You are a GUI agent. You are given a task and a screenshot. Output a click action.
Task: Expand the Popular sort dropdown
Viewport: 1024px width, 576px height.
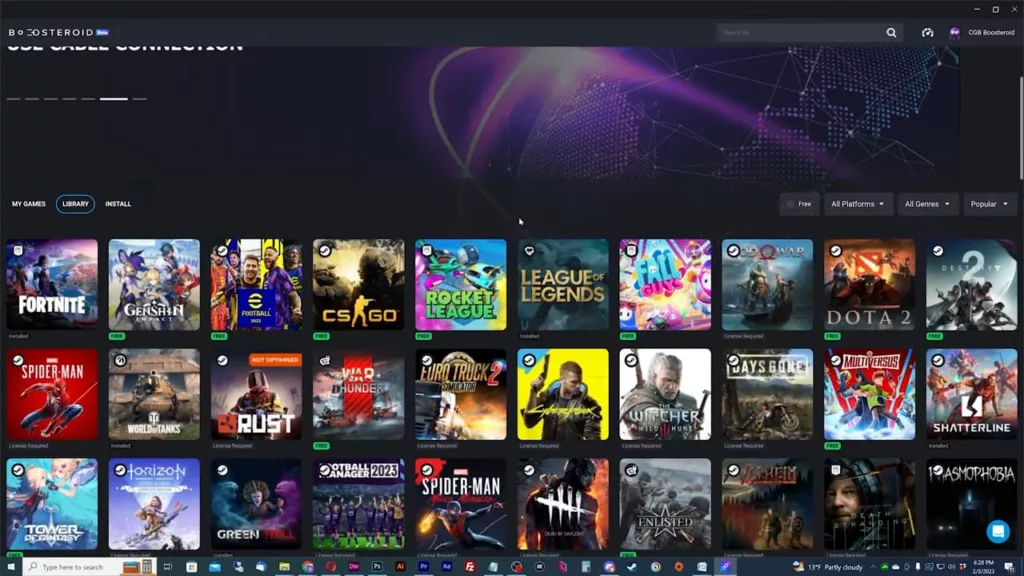click(989, 204)
